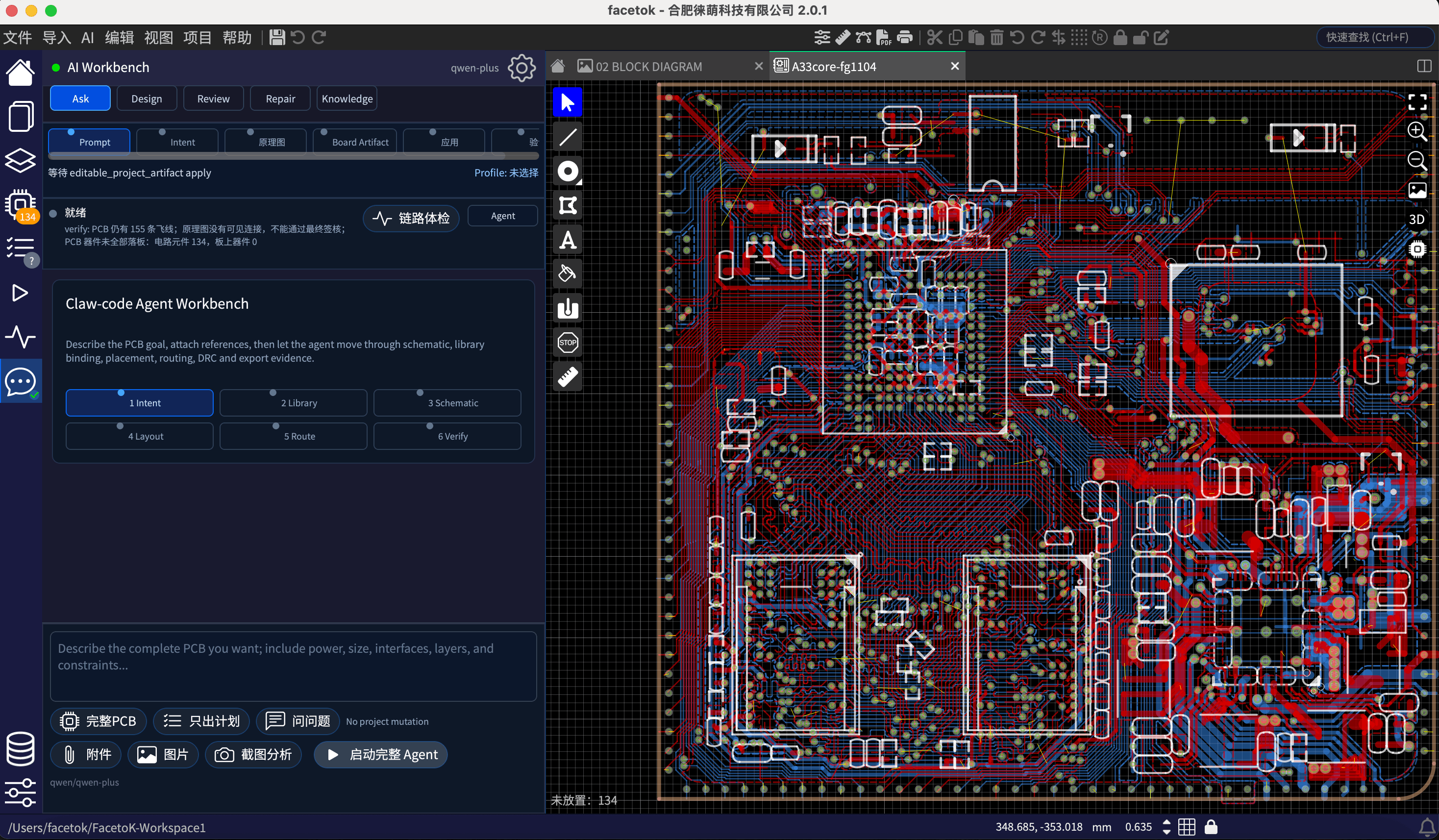The height and width of the screenshot is (840, 1439).
Task: Open AI Workbench settings gear
Action: [x=521, y=68]
